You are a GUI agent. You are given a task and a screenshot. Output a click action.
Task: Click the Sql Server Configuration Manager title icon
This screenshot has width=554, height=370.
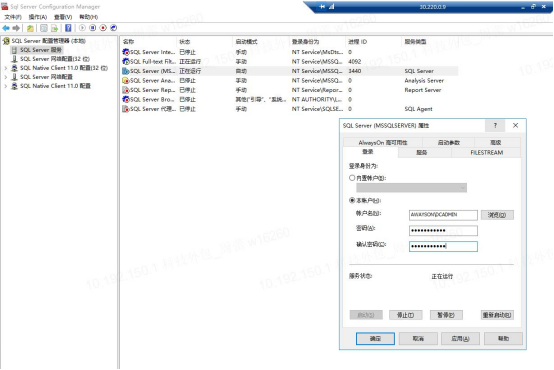(5, 6)
